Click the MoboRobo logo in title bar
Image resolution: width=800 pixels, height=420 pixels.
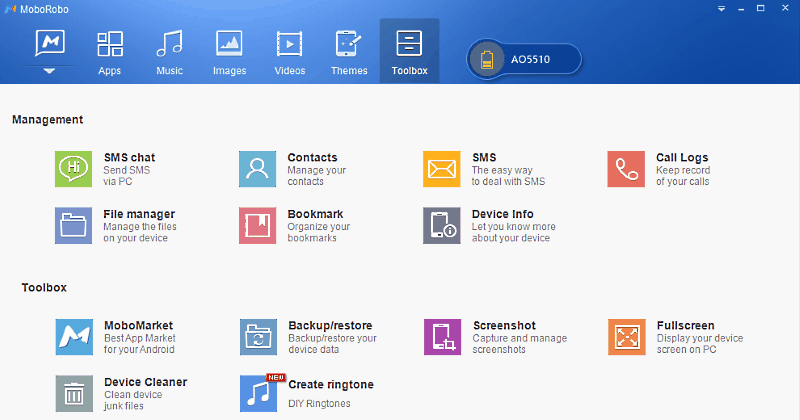click(10, 9)
